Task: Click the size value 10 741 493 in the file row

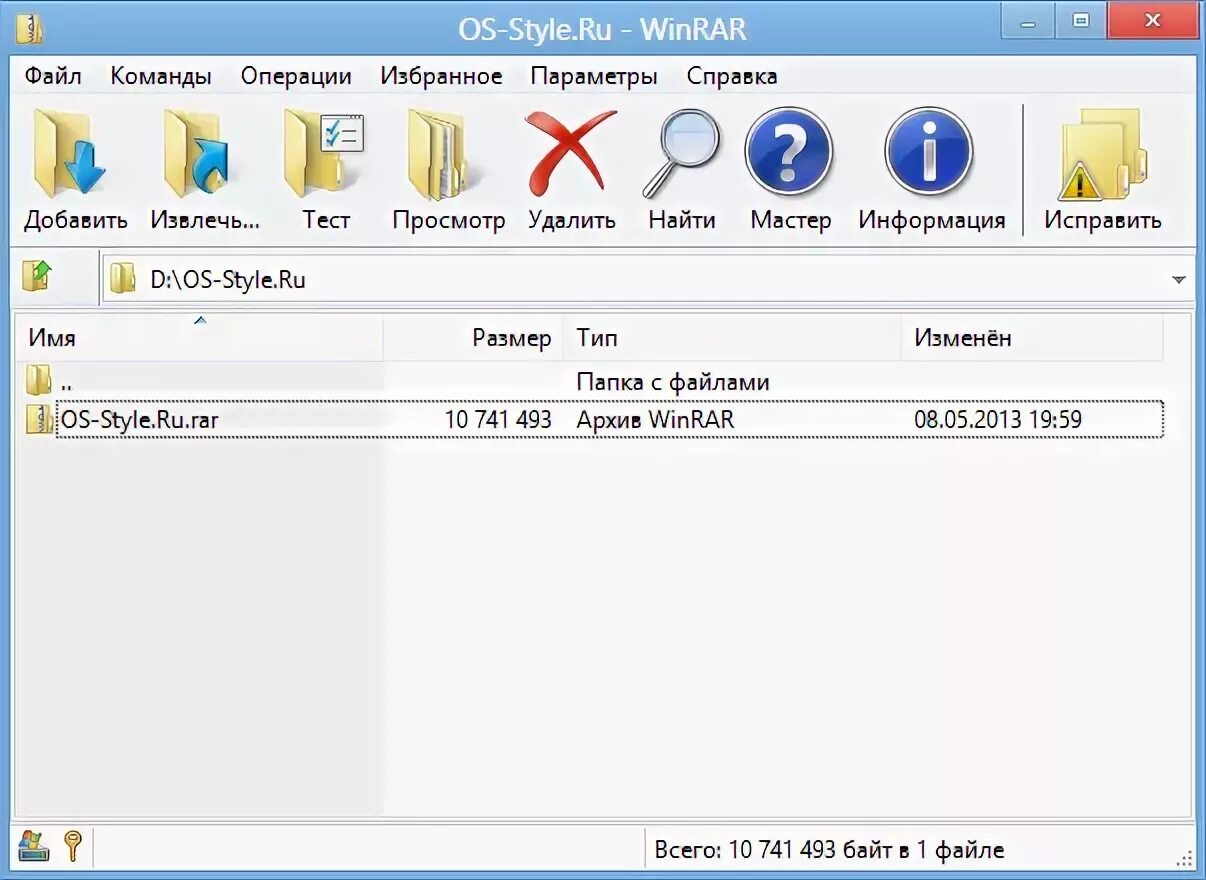Action: [x=498, y=420]
